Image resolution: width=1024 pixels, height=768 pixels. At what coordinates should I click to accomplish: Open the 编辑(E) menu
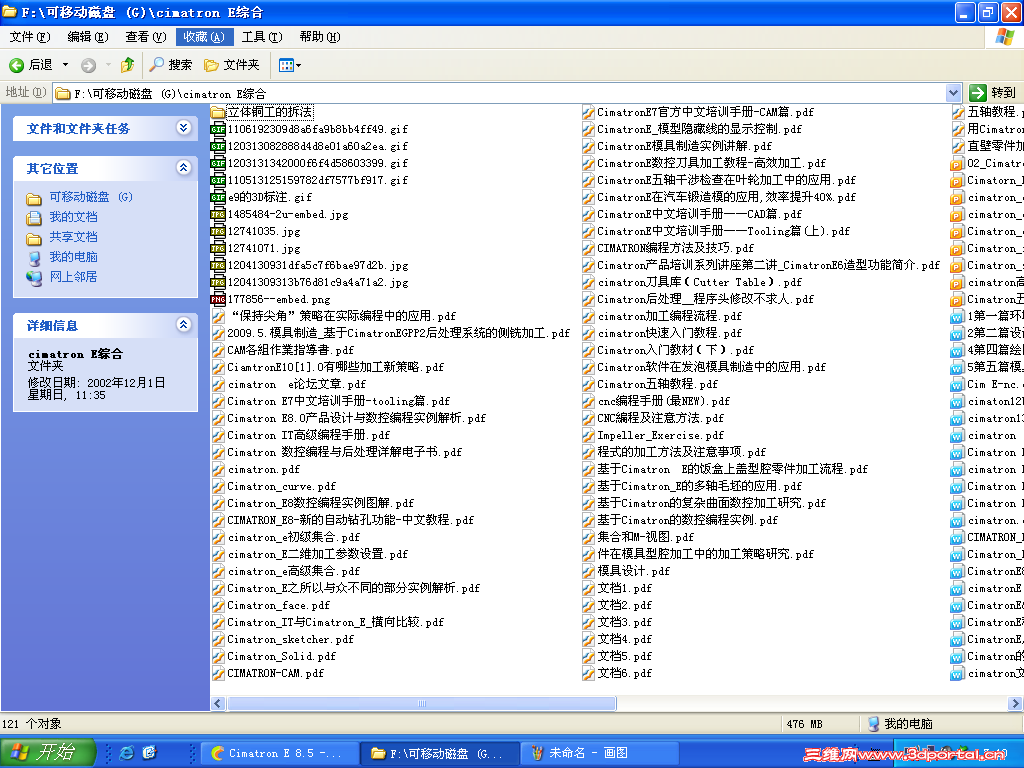coord(88,37)
